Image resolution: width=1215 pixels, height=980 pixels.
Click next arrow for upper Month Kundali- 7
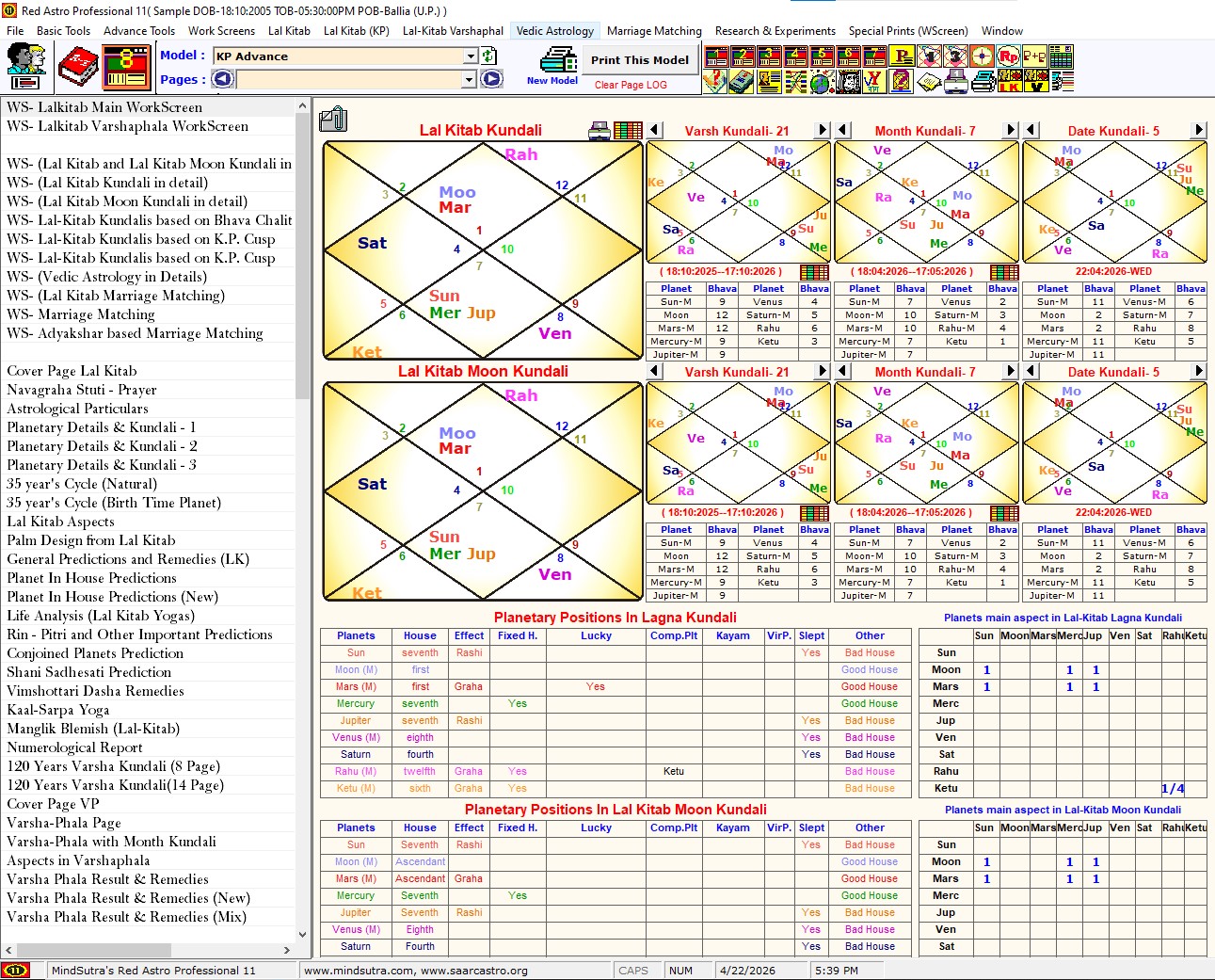click(x=1011, y=130)
